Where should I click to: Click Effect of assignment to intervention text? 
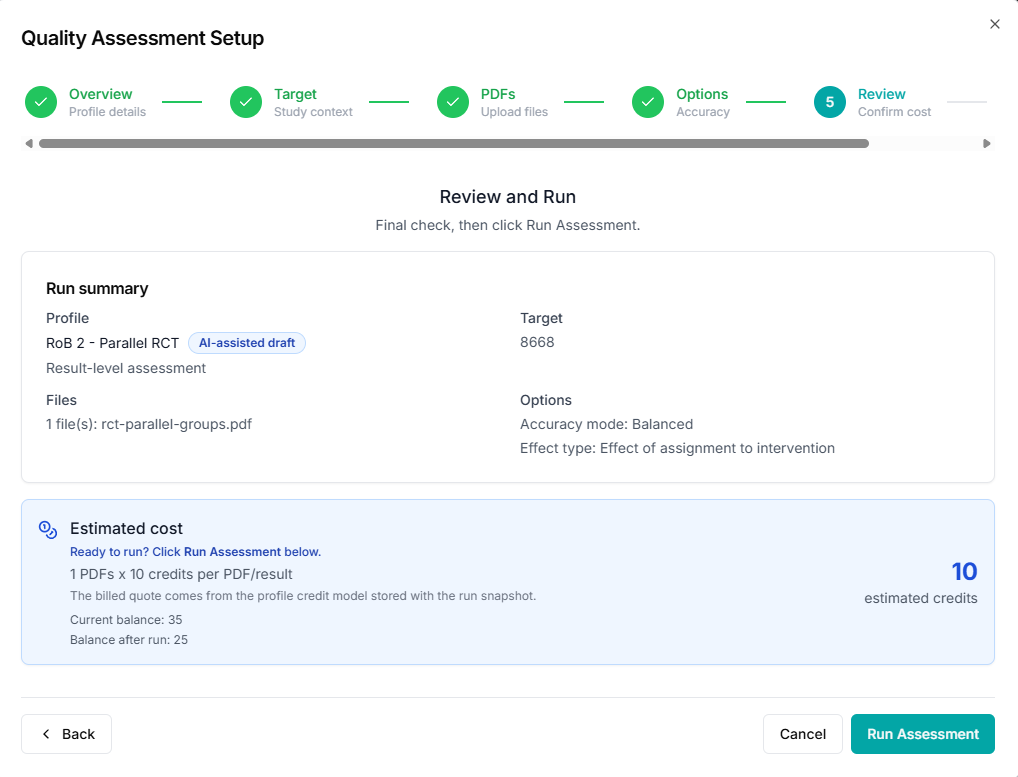tap(717, 449)
